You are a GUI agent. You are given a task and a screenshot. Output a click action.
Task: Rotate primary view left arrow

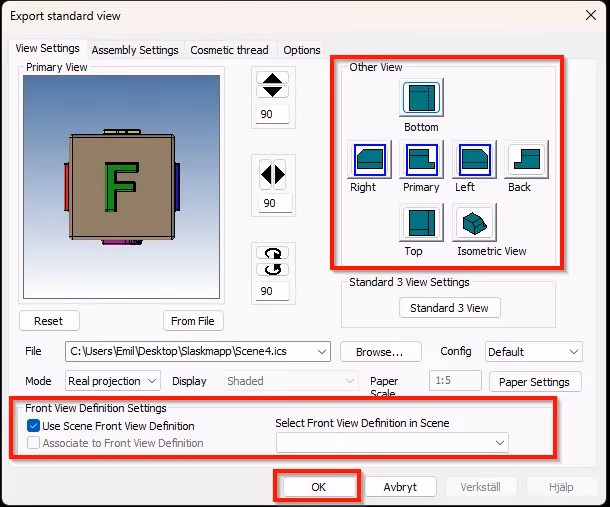pos(266,174)
